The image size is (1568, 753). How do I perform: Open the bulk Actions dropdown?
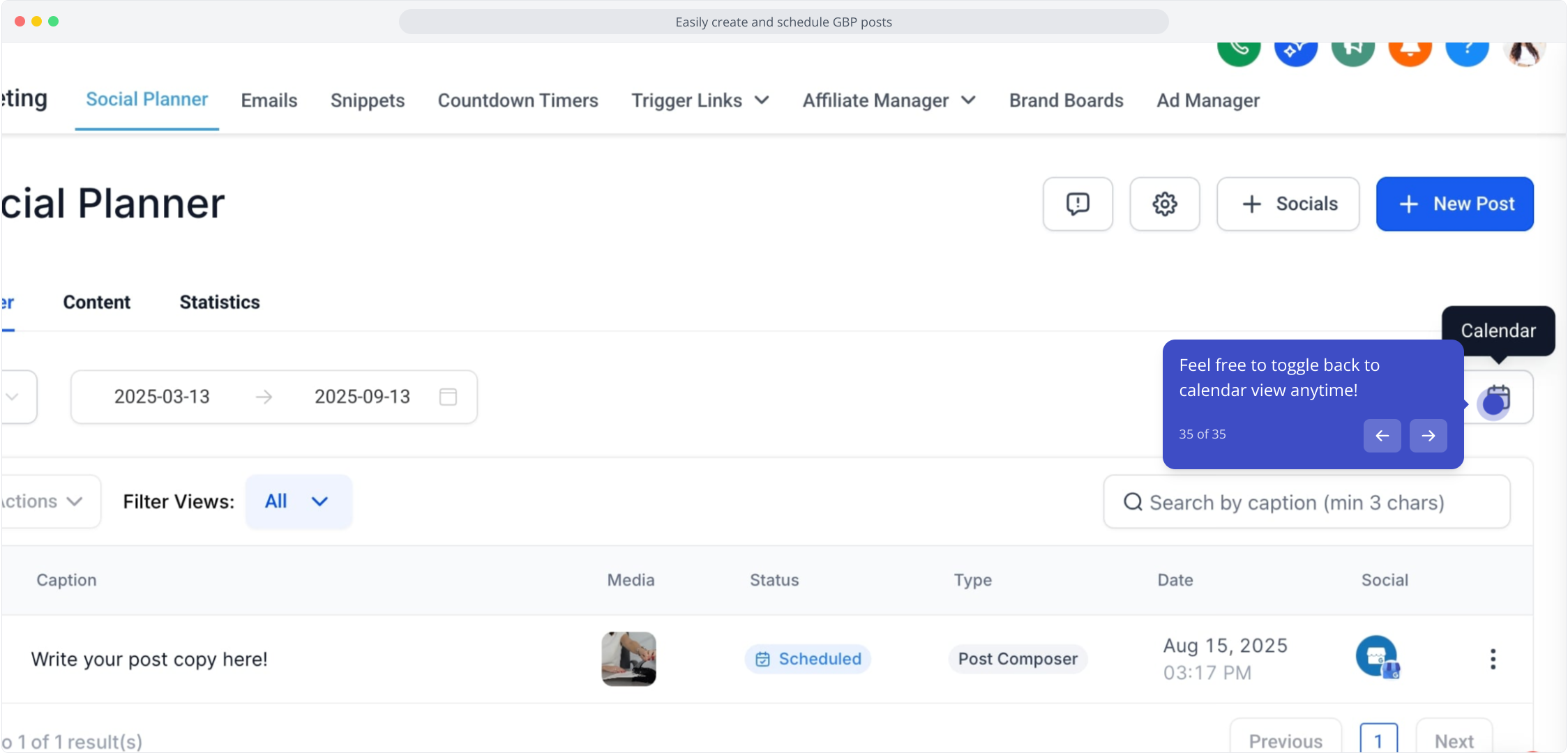coord(50,501)
